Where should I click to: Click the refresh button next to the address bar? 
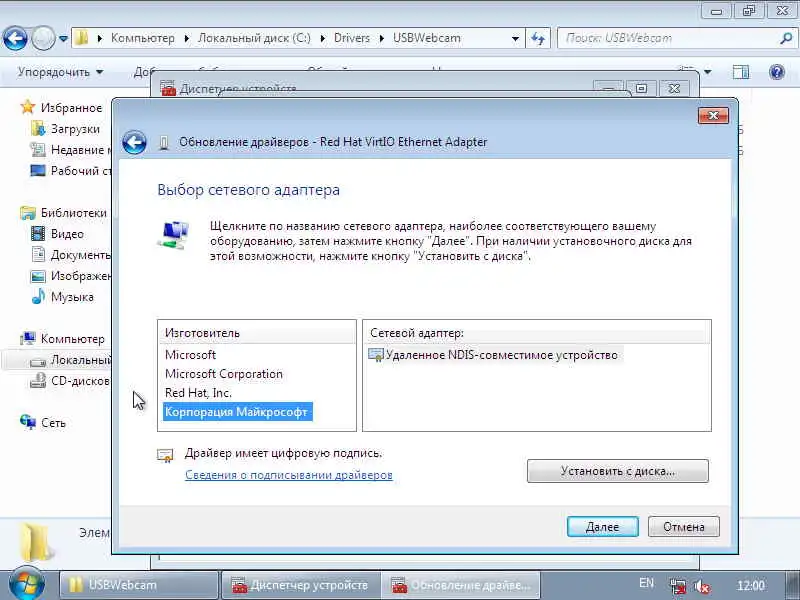coord(538,39)
